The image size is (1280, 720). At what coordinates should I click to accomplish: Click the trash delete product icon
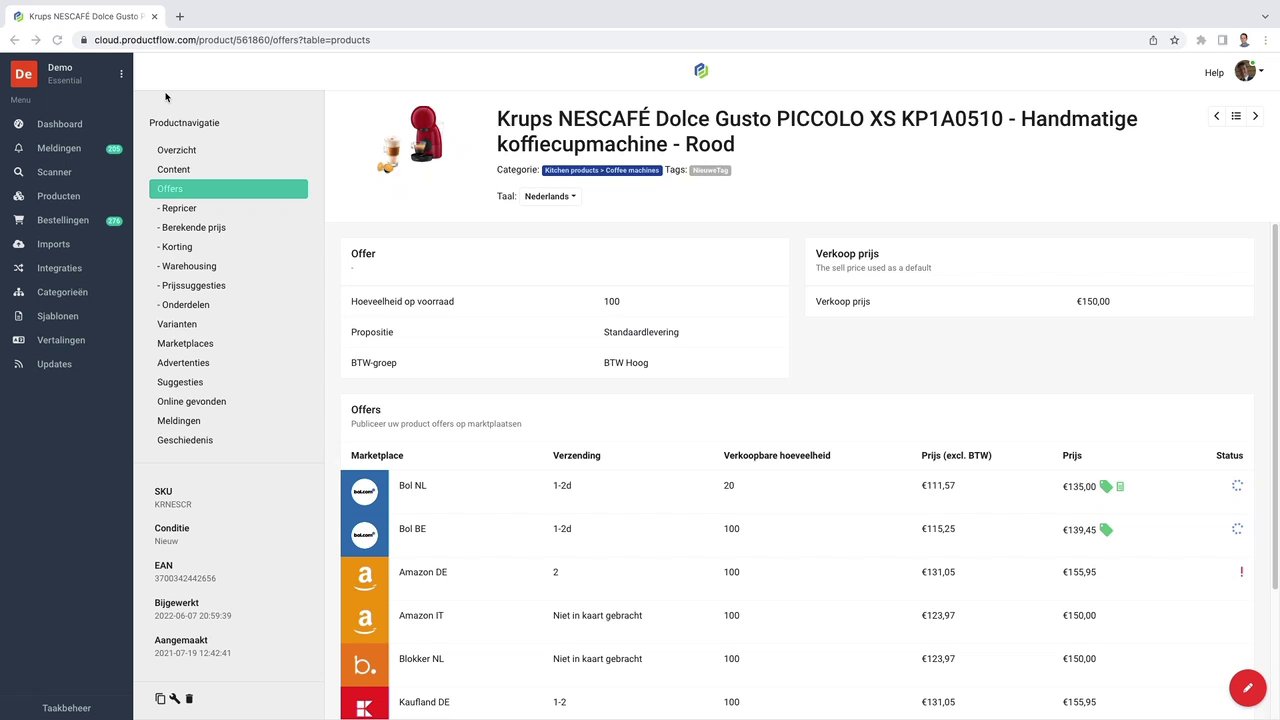tap(189, 699)
